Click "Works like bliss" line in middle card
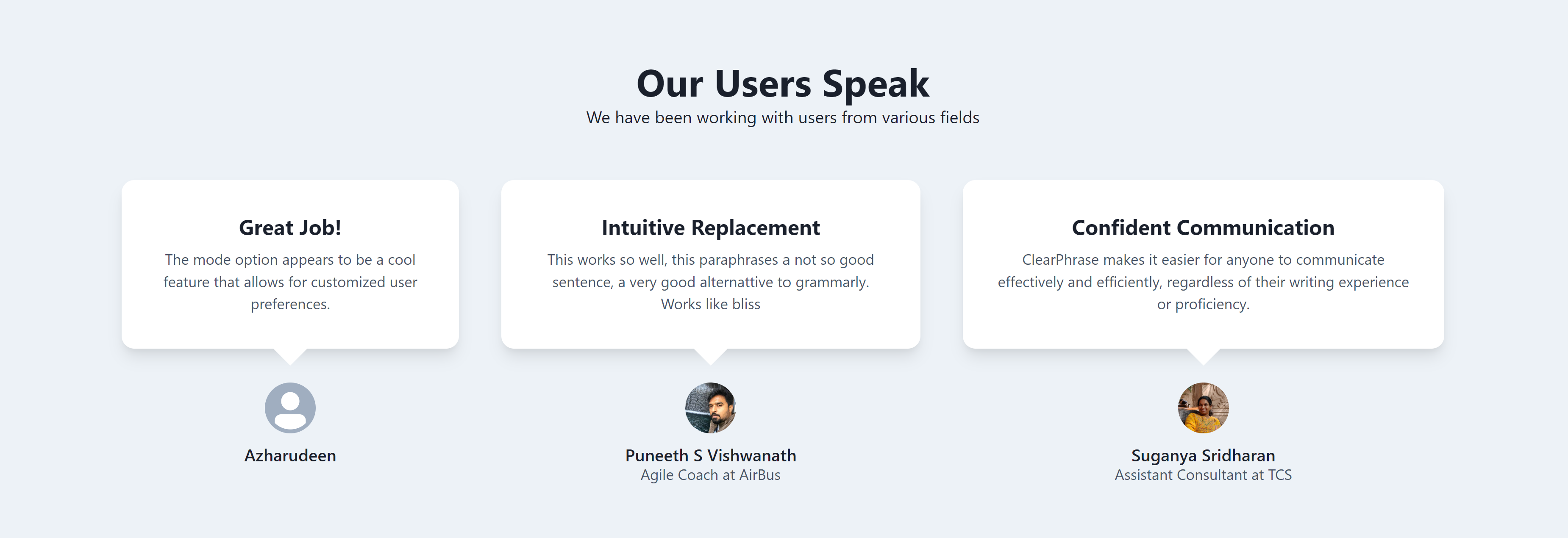The image size is (1568, 538). 710,304
